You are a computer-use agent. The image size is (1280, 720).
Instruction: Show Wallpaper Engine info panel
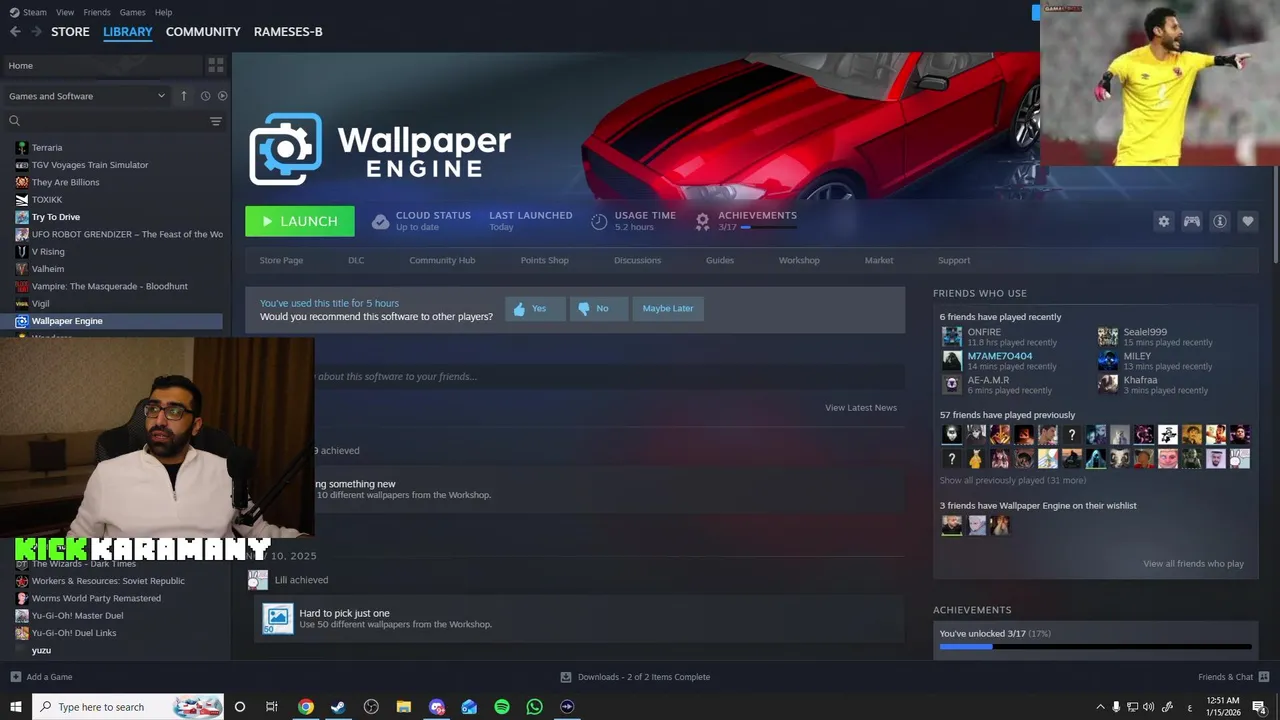pos(1220,221)
